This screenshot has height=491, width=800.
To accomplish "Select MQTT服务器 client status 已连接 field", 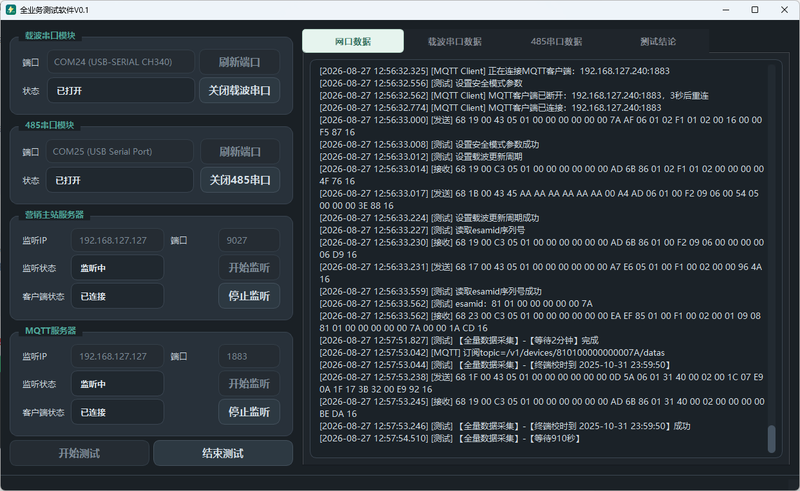I will pos(117,412).
